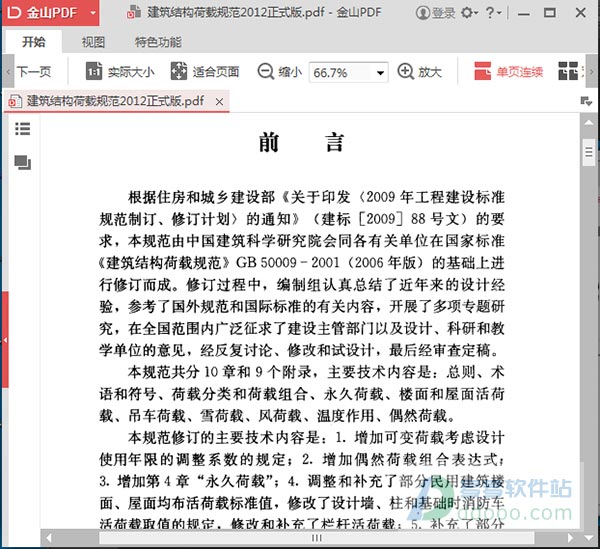
Task: Select the double-page layout icon
Action: click(568, 71)
